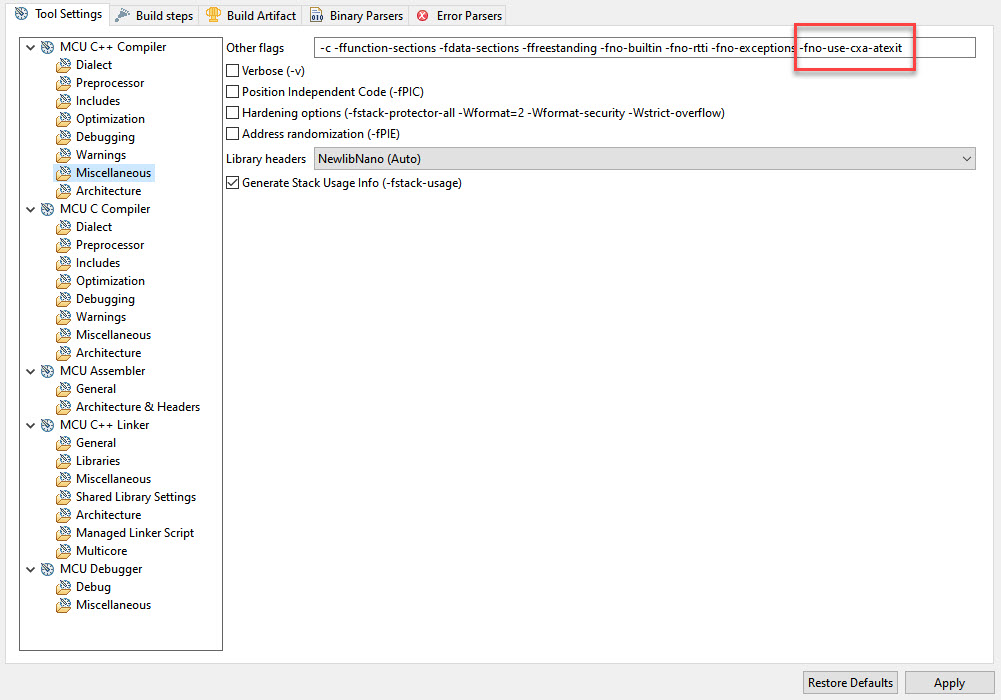Click the Build steps tab icon
This screenshot has height=700, width=1001.
coord(122,16)
